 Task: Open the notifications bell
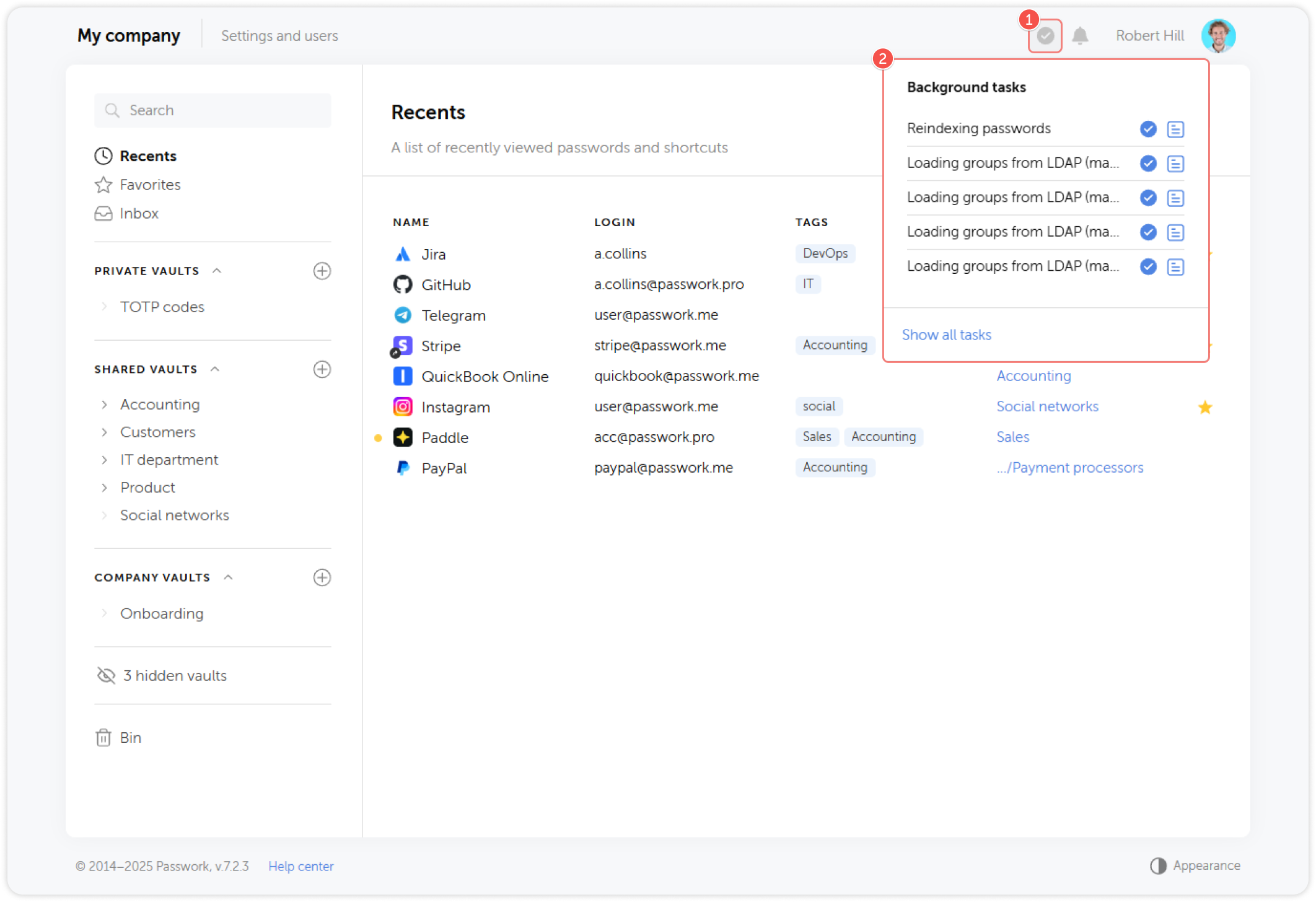click(x=1080, y=36)
